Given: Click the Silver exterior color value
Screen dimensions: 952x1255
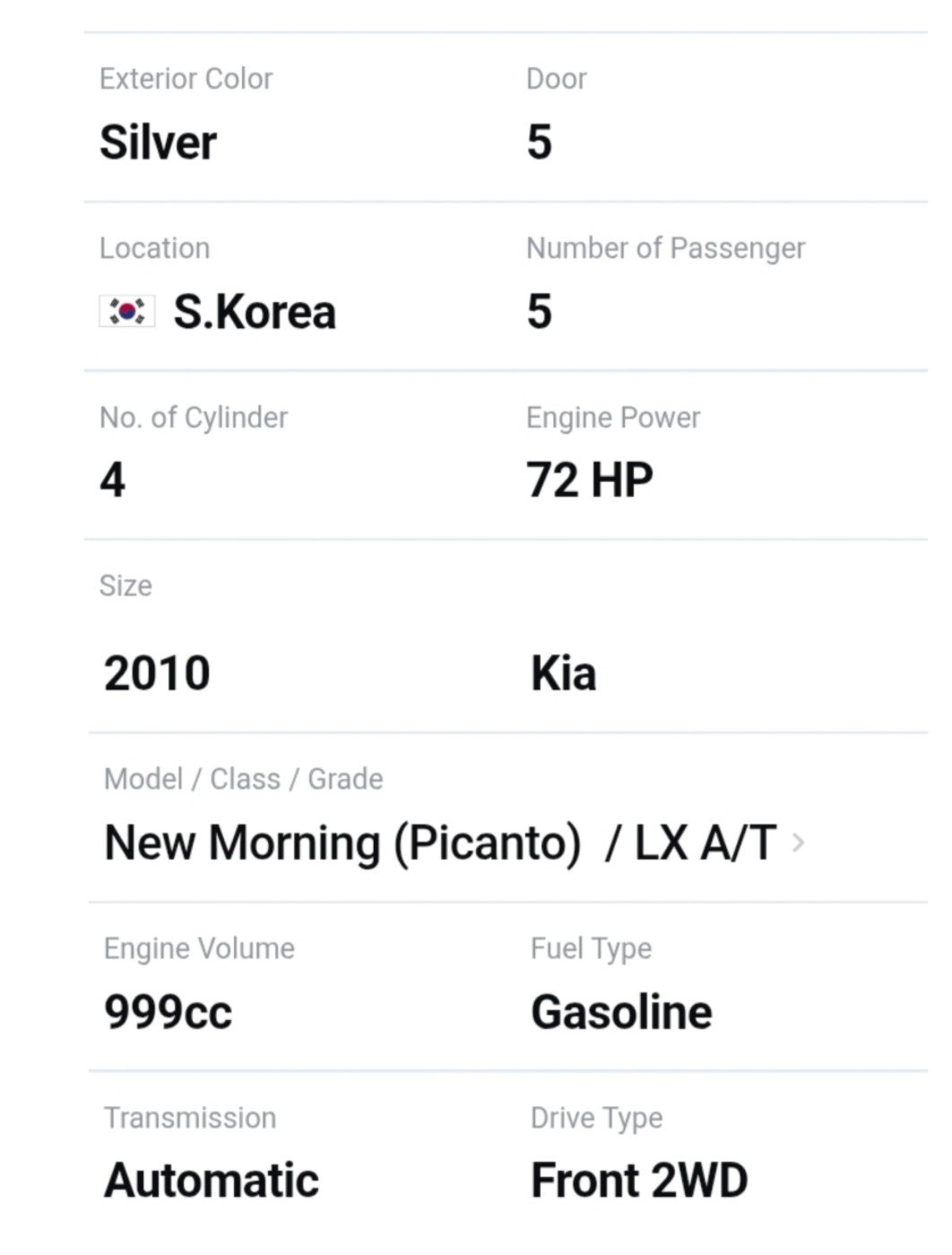Looking at the screenshot, I should coord(158,143).
